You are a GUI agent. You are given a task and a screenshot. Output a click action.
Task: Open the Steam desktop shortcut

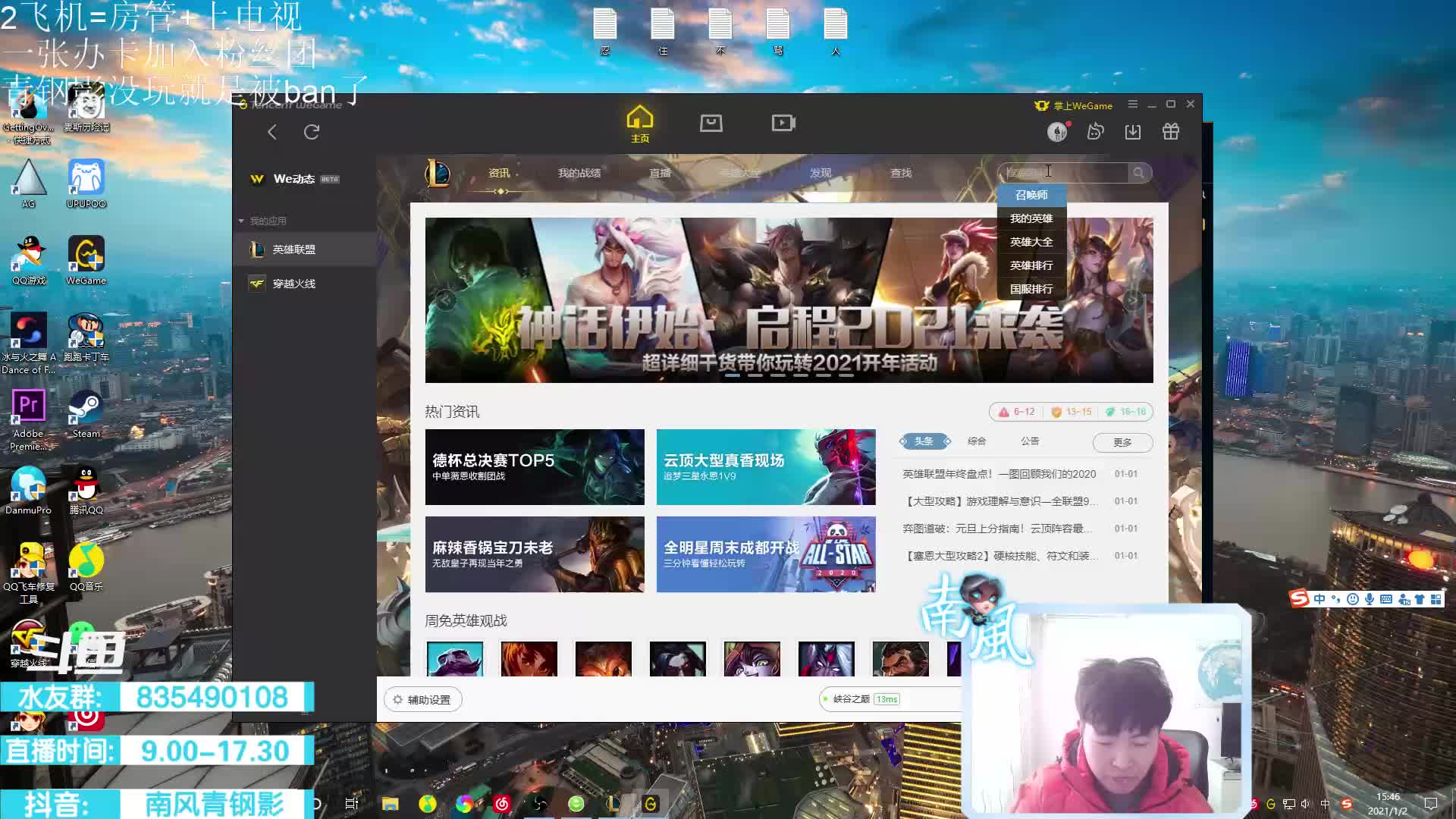[86, 415]
